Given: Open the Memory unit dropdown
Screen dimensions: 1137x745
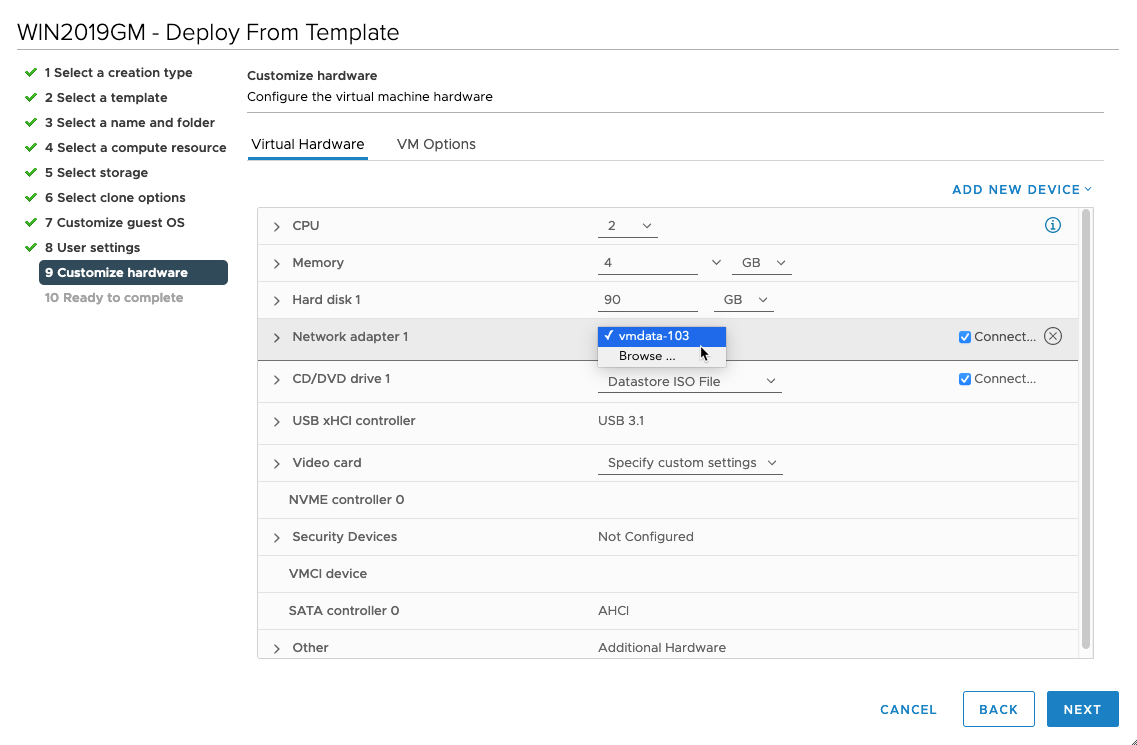Looking at the screenshot, I should [x=761, y=262].
